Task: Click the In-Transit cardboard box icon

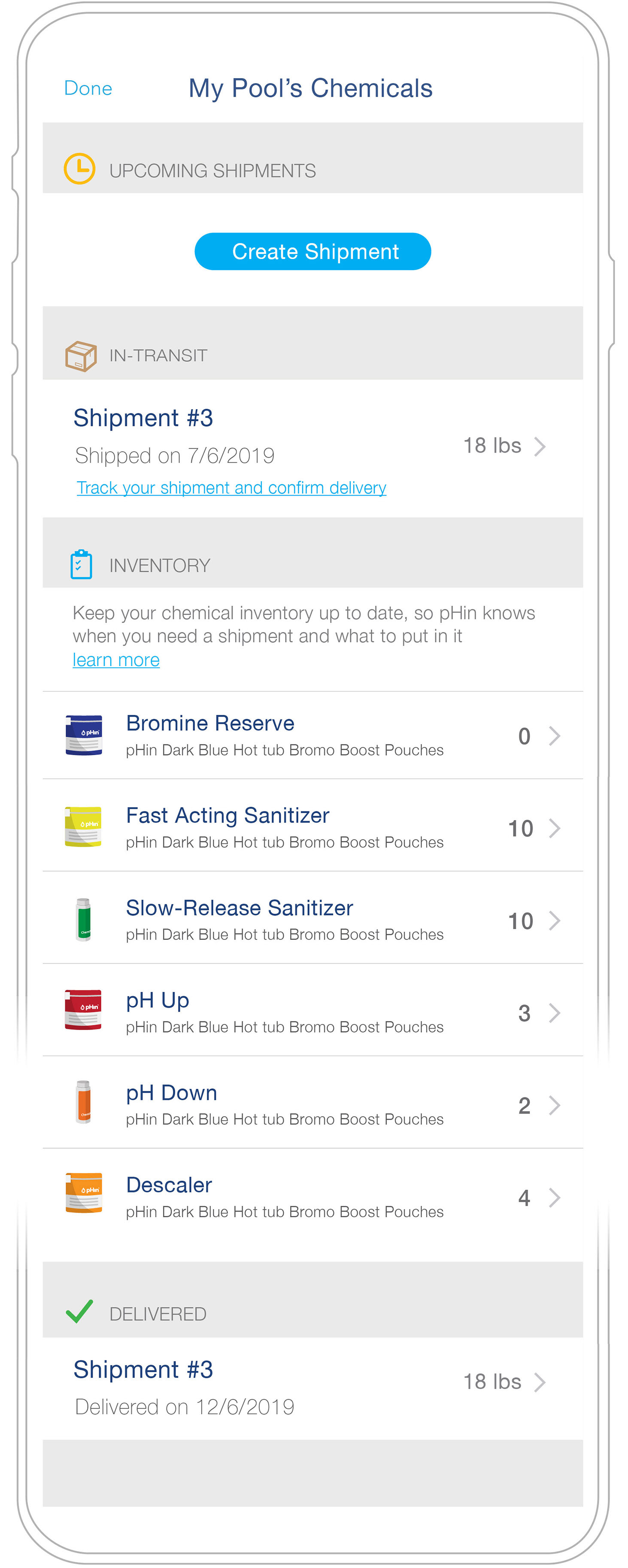Action: [81, 356]
